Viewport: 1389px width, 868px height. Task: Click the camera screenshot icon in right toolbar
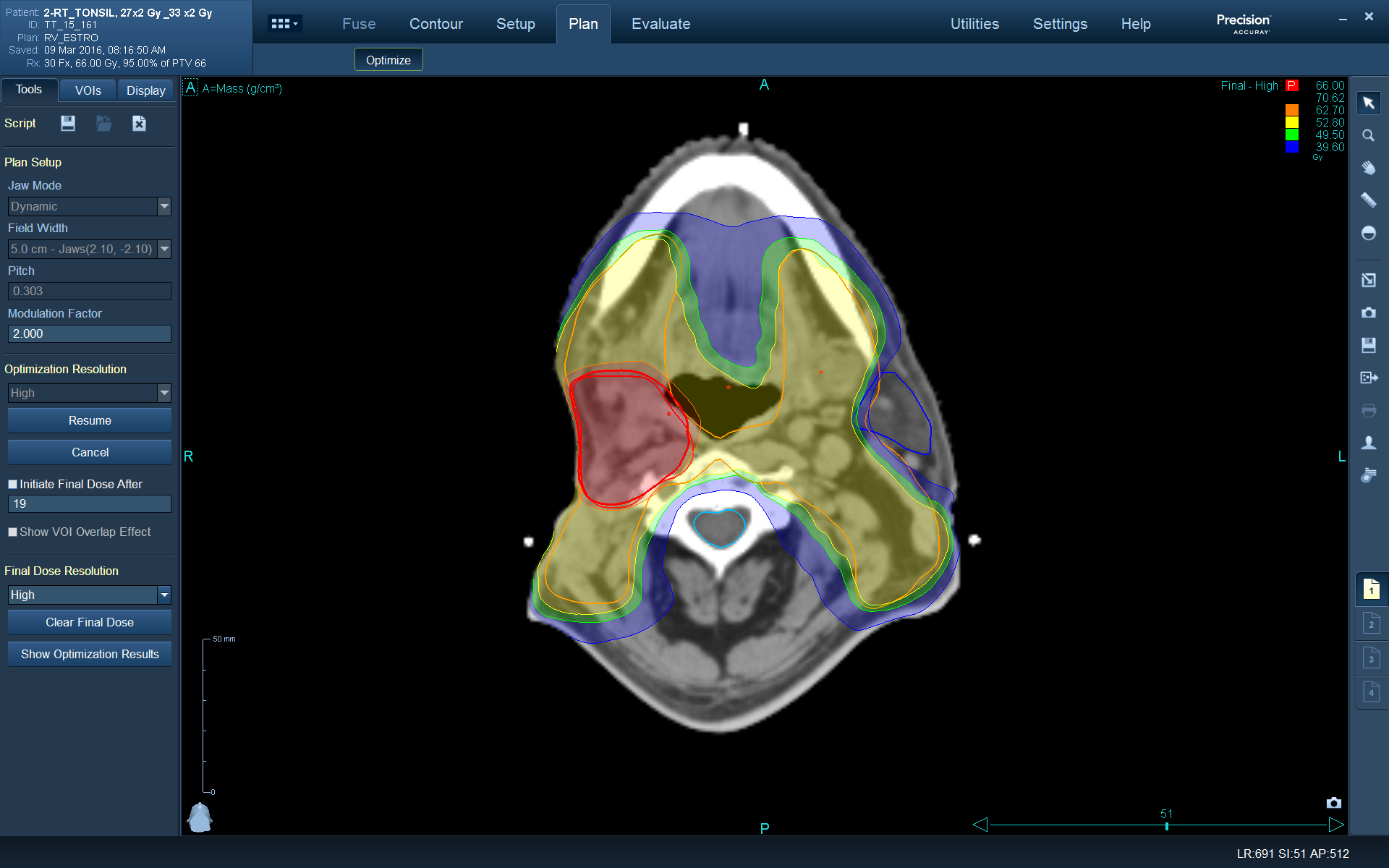tap(1368, 313)
